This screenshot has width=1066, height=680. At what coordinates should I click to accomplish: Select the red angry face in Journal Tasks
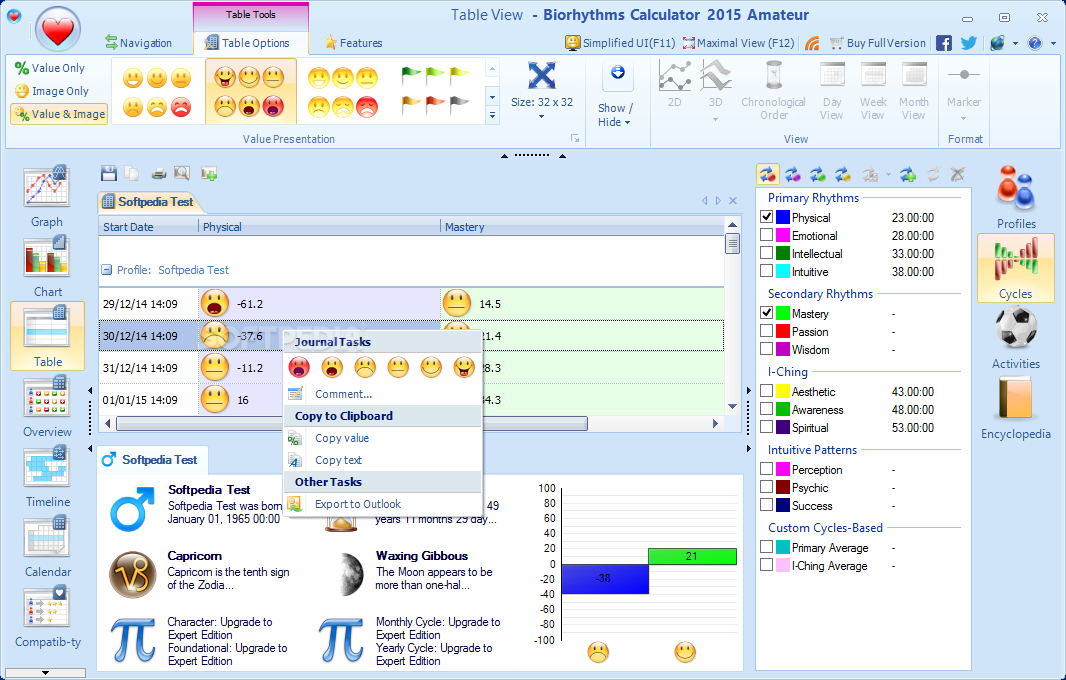[299, 368]
